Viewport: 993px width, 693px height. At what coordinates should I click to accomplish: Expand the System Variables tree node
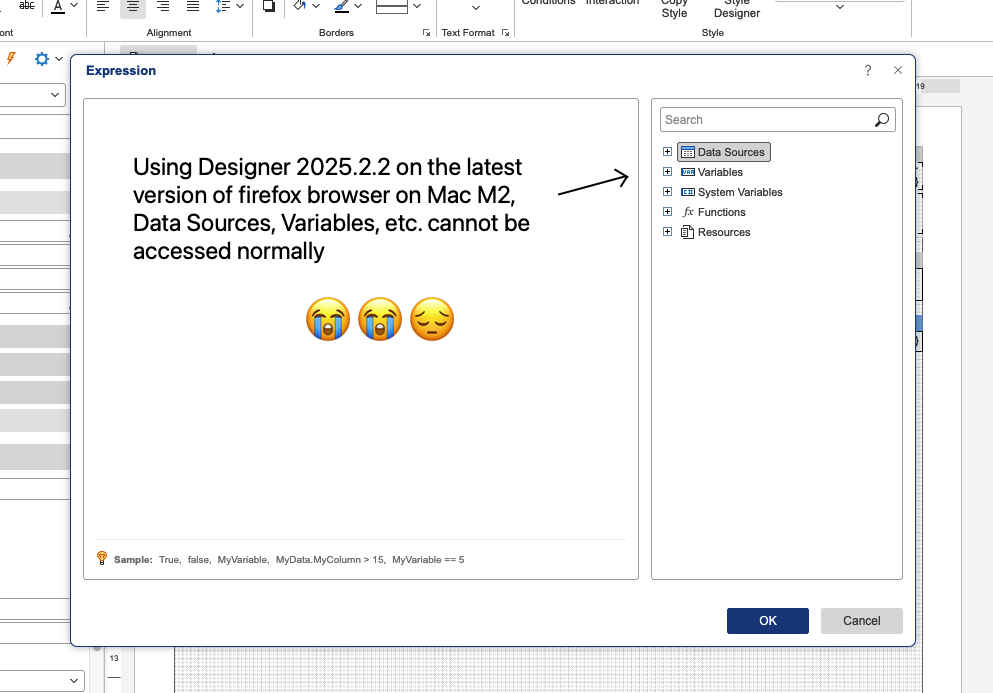point(667,192)
